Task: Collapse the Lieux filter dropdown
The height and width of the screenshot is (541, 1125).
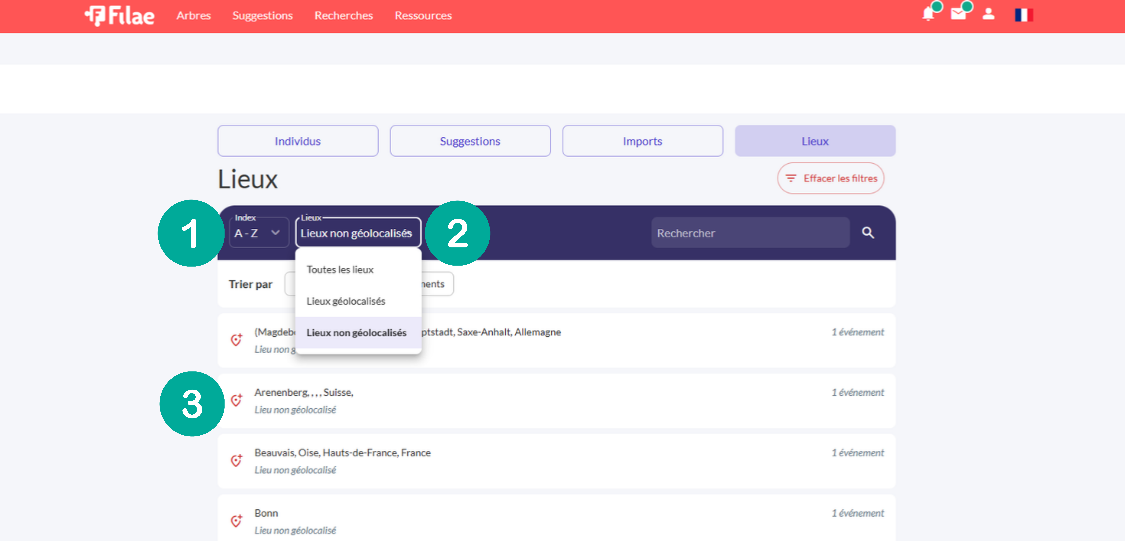Action: pos(357,232)
